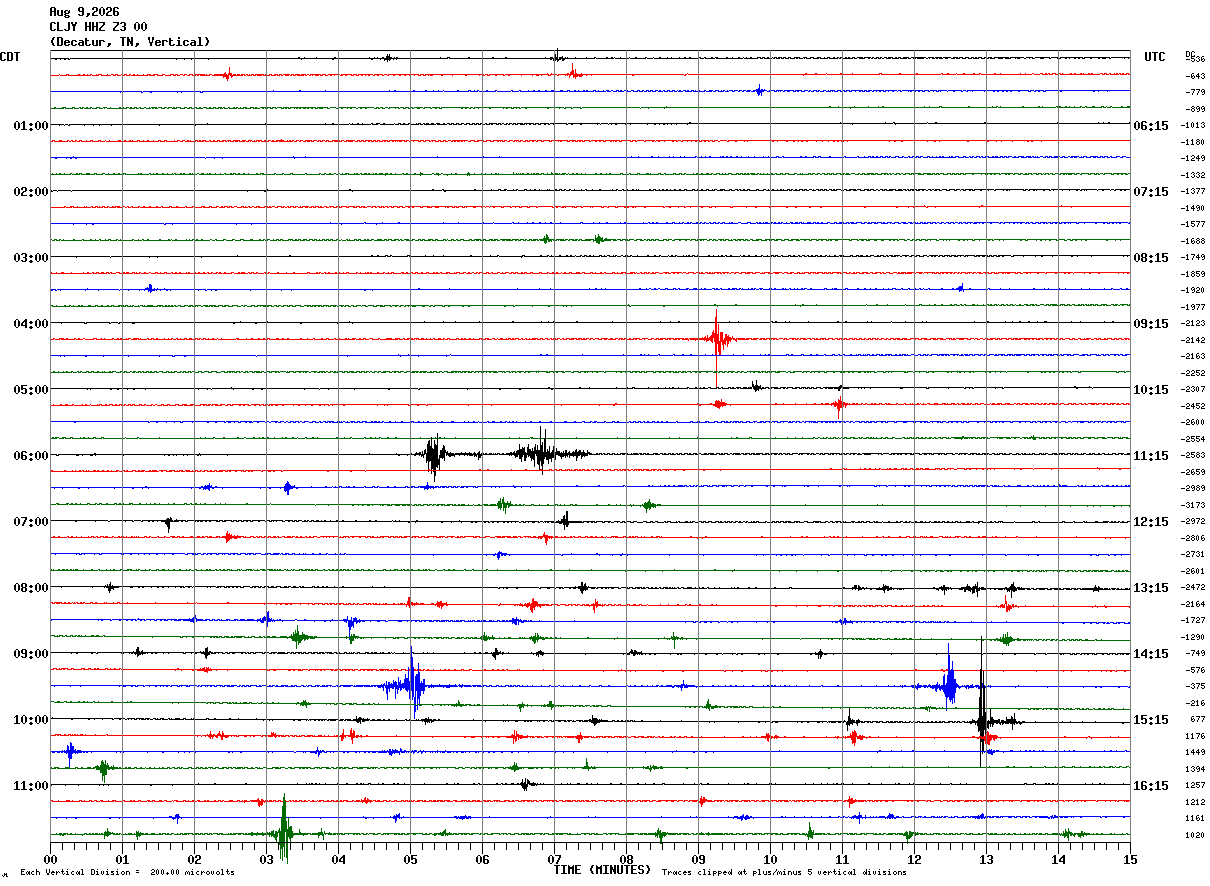Select the 05:00 CDT time label

[30, 390]
